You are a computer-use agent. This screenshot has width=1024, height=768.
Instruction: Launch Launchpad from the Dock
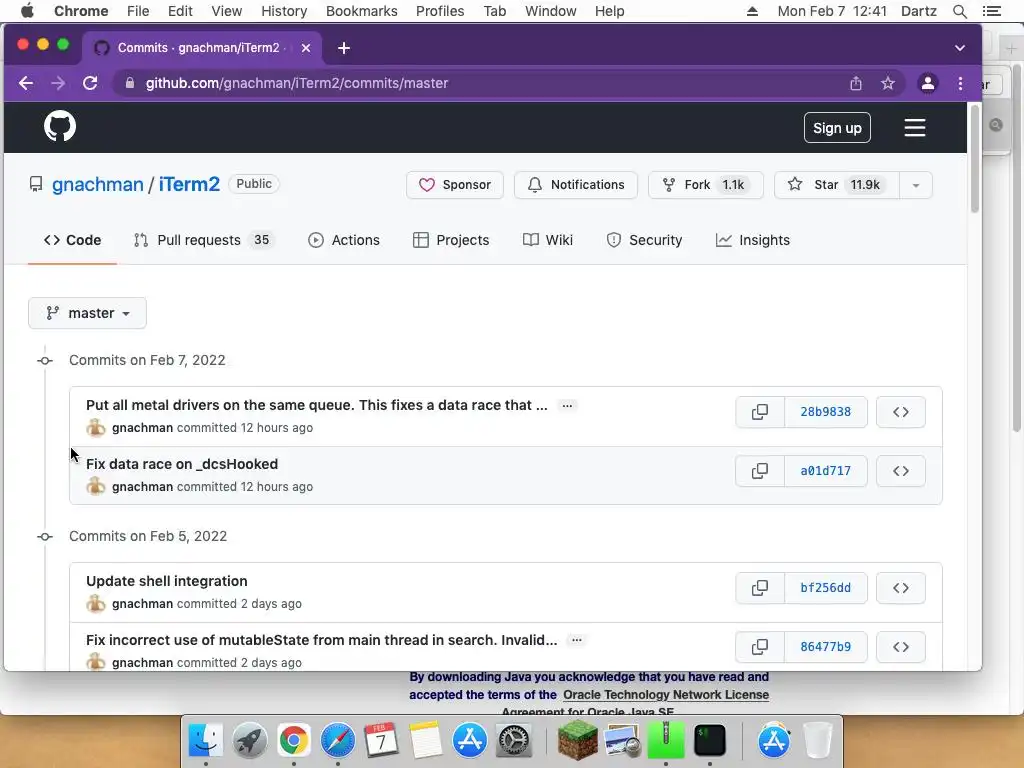coord(249,740)
